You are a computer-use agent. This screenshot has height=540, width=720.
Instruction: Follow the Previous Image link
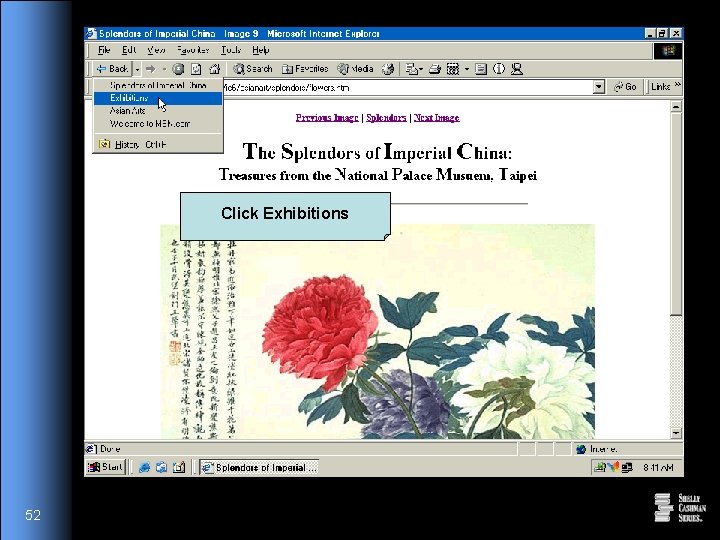(327, 118)
